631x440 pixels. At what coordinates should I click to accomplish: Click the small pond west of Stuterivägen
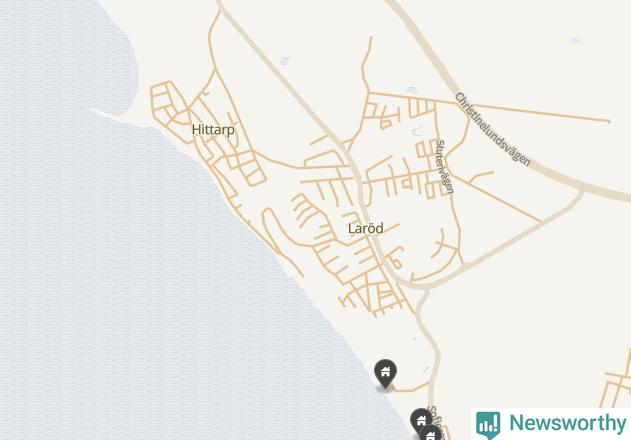point(417,131)
